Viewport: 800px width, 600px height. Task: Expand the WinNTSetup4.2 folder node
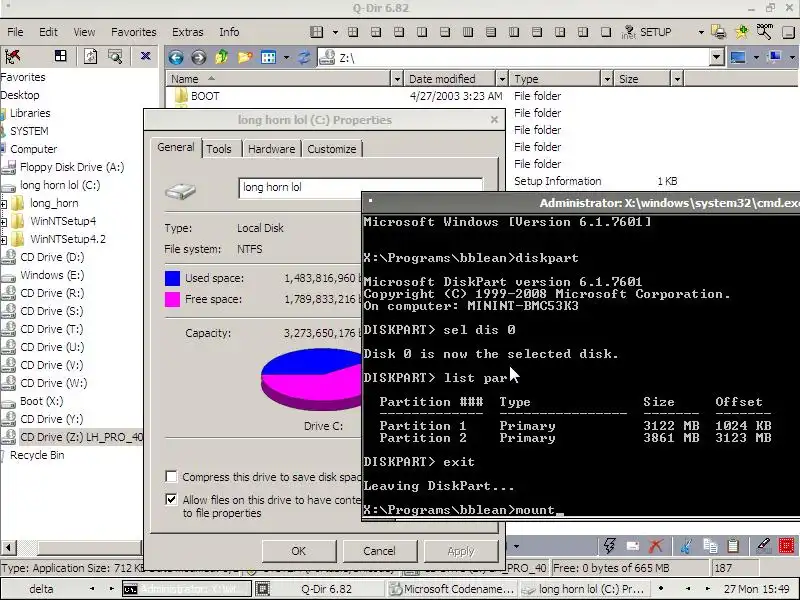pyautogui.click(x=3, y=239)
